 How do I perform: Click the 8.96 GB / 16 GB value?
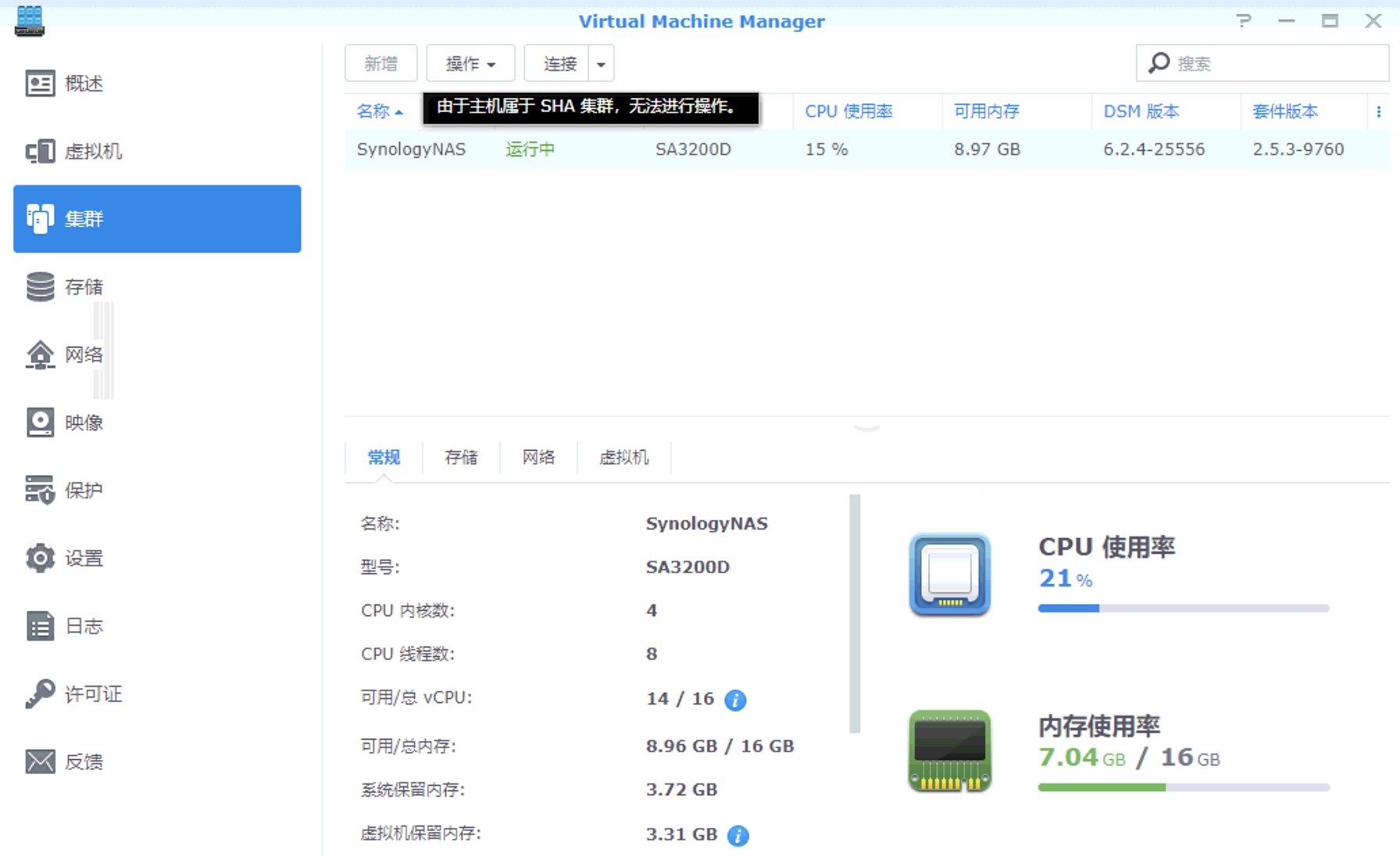(x=720, y=746)
